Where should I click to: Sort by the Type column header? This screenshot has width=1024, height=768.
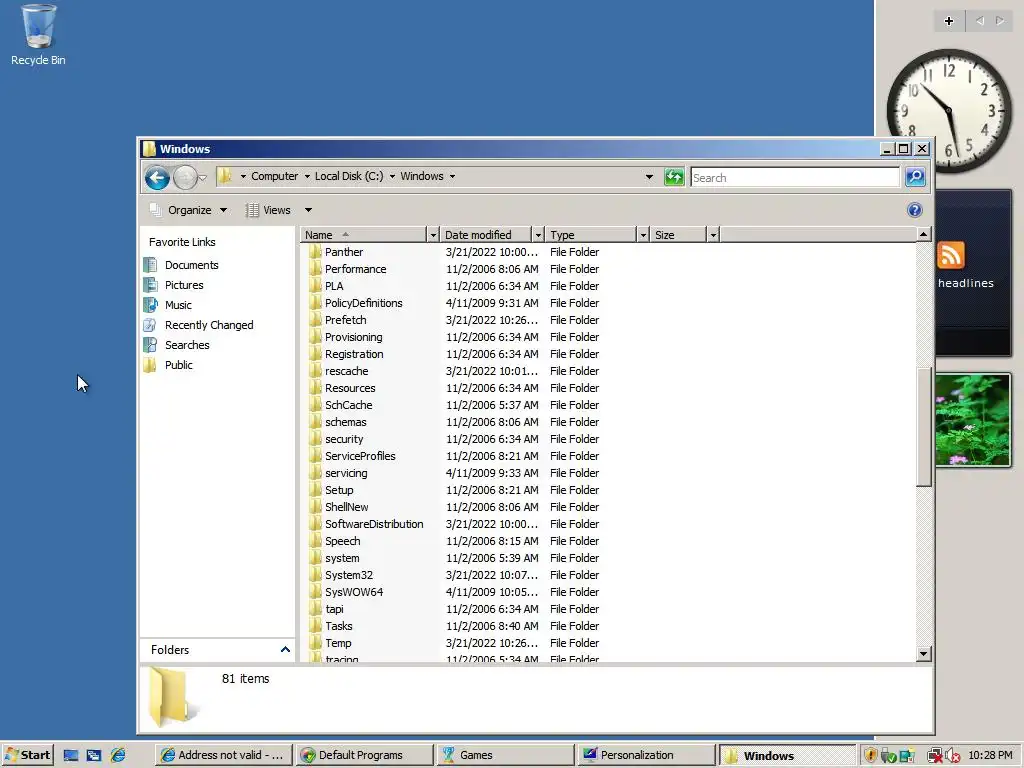pos(591,235)
